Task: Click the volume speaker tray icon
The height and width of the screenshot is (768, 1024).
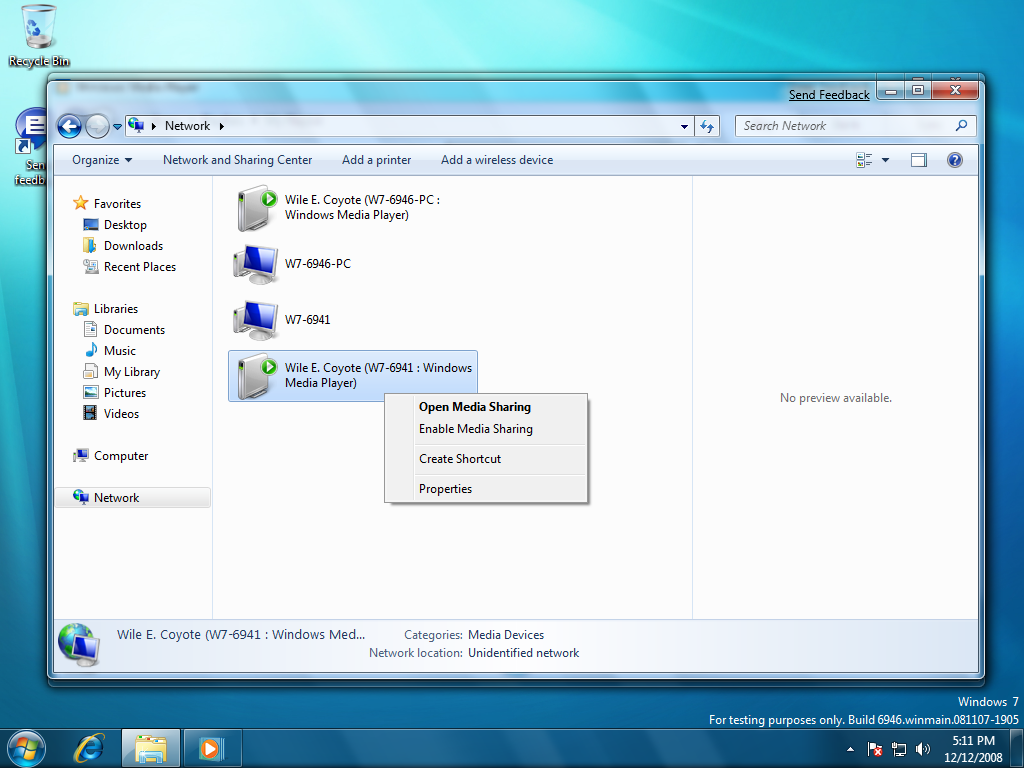Action: 923,749
